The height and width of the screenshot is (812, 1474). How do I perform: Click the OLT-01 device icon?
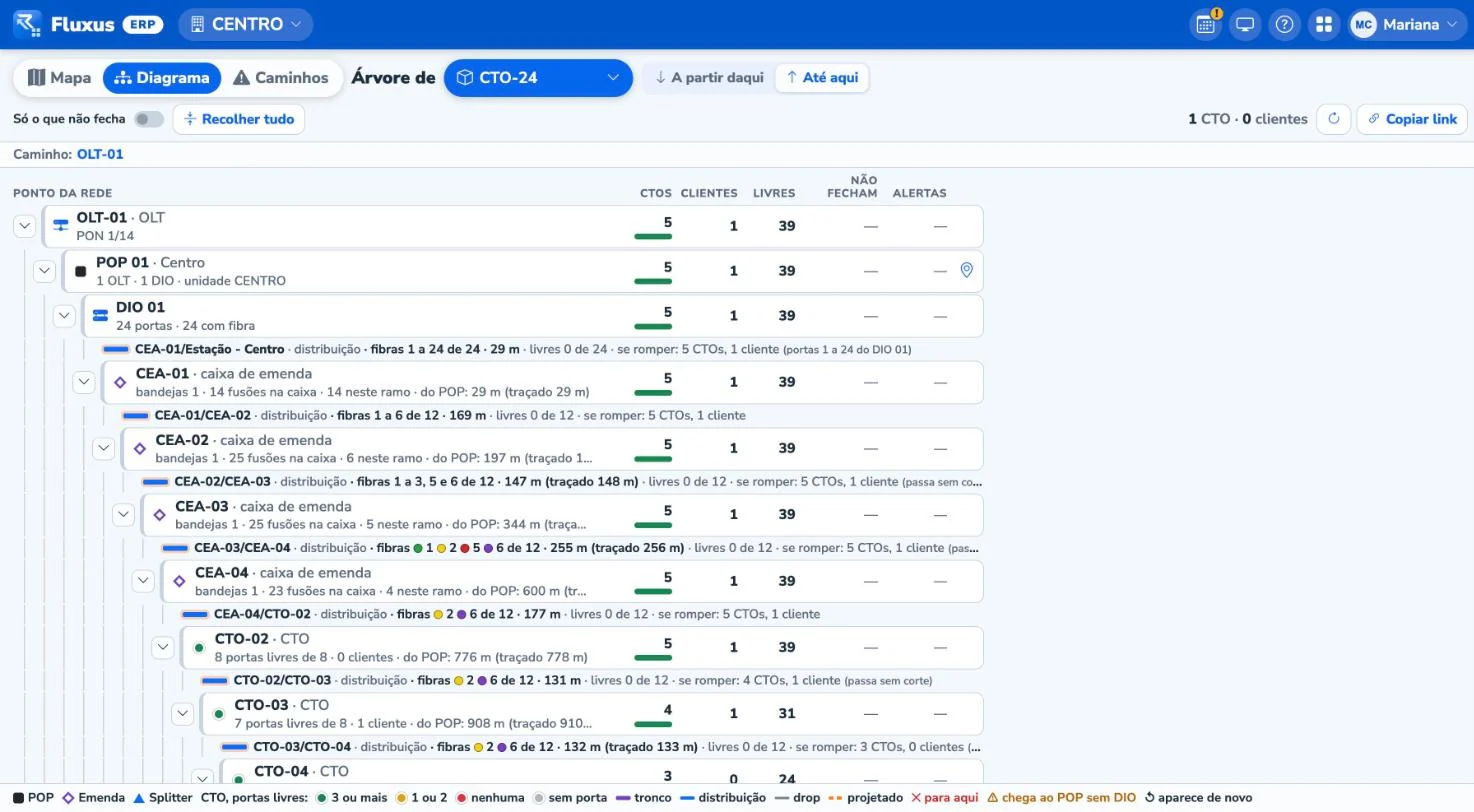(x=61, y=226)
